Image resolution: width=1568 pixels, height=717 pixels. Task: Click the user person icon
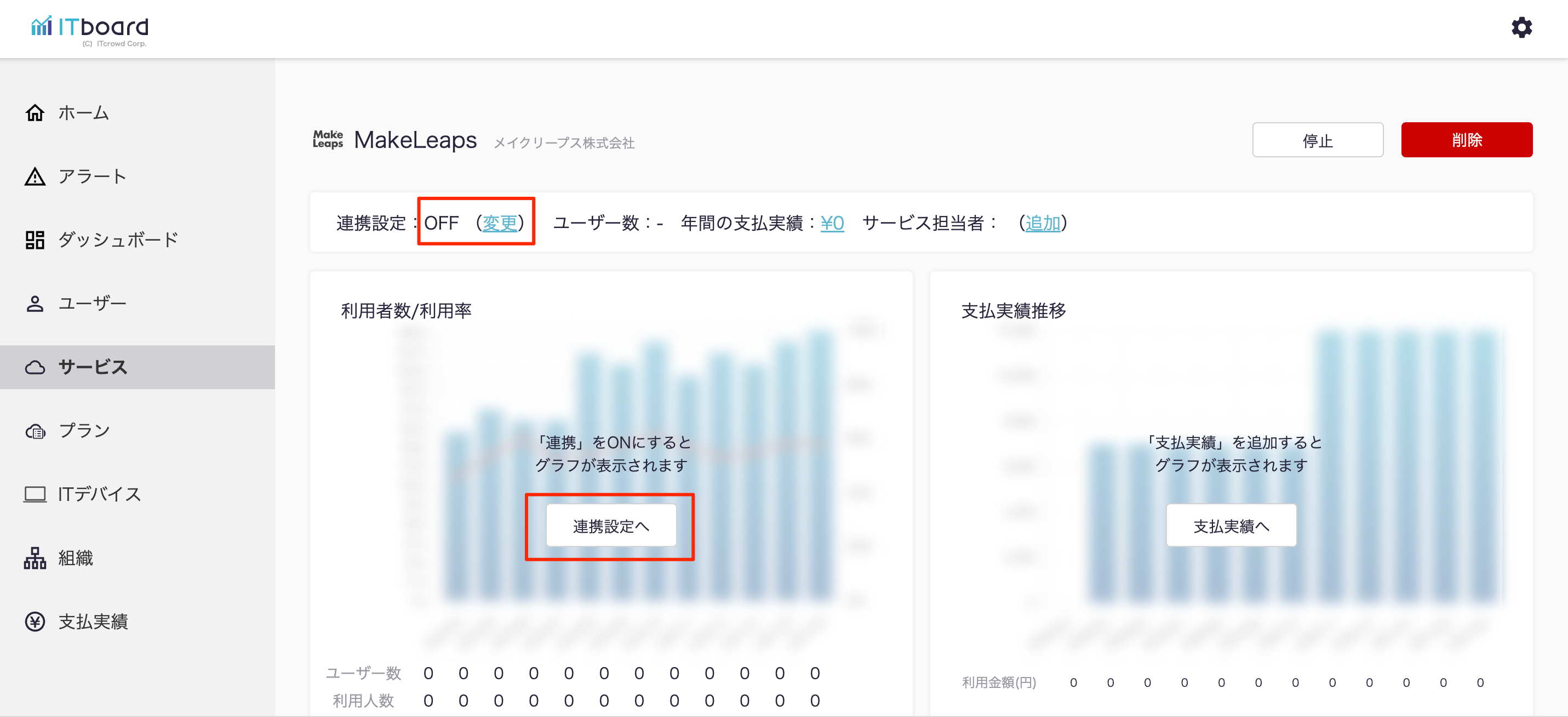click(x=35, y=303)
